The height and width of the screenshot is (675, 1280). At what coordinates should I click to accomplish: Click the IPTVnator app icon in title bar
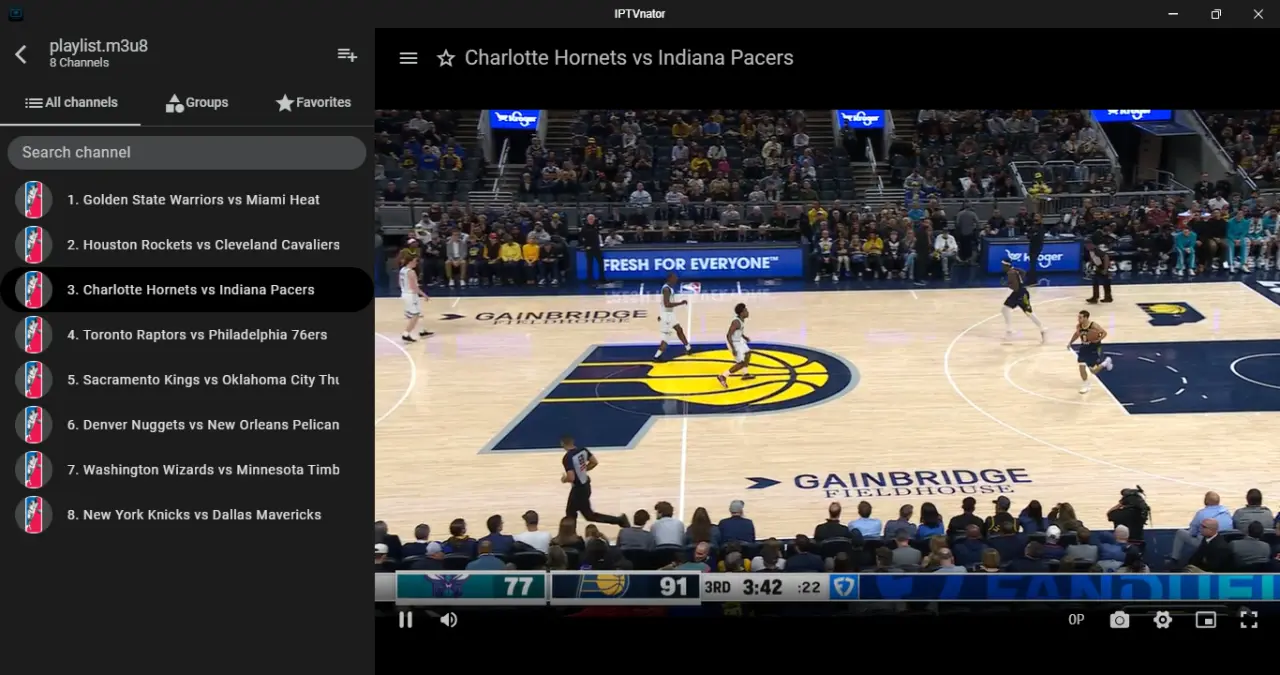click(x=15, y=13)
